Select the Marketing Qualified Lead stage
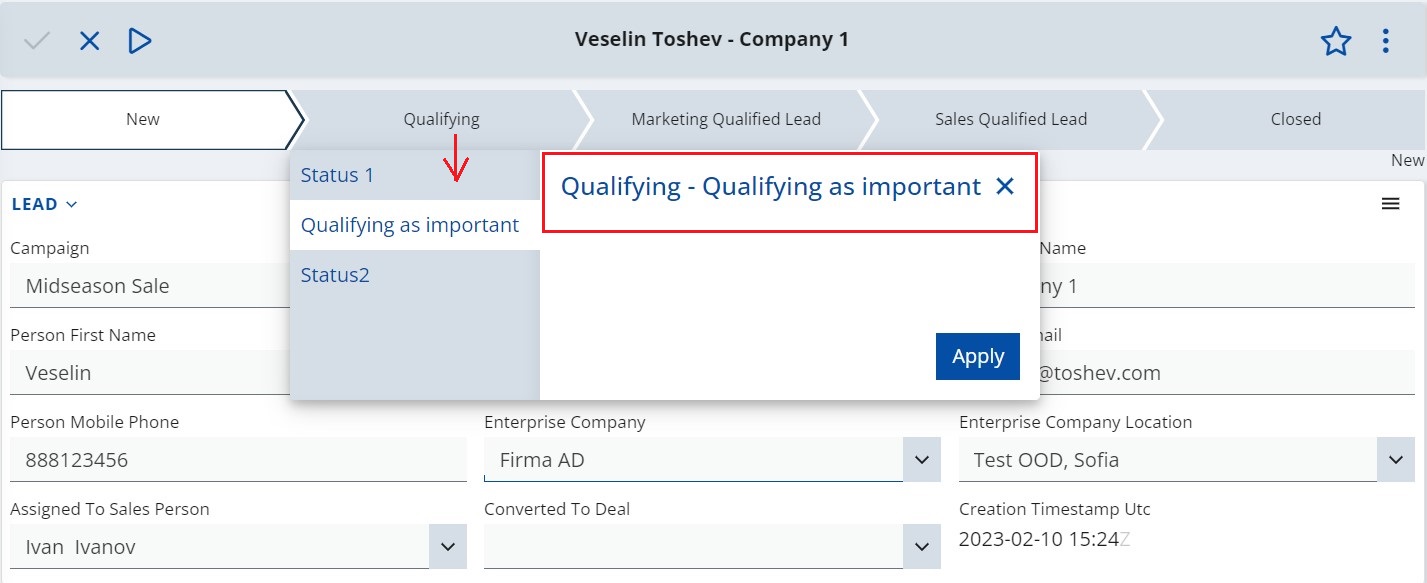The image size is (1427, 583). [x=726, y=119]
